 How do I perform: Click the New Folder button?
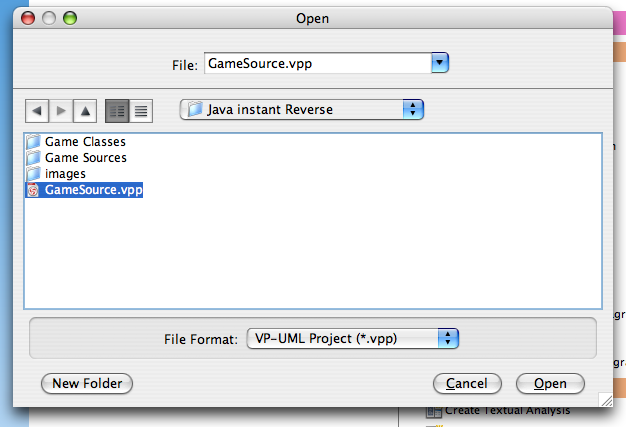[87, 384]
